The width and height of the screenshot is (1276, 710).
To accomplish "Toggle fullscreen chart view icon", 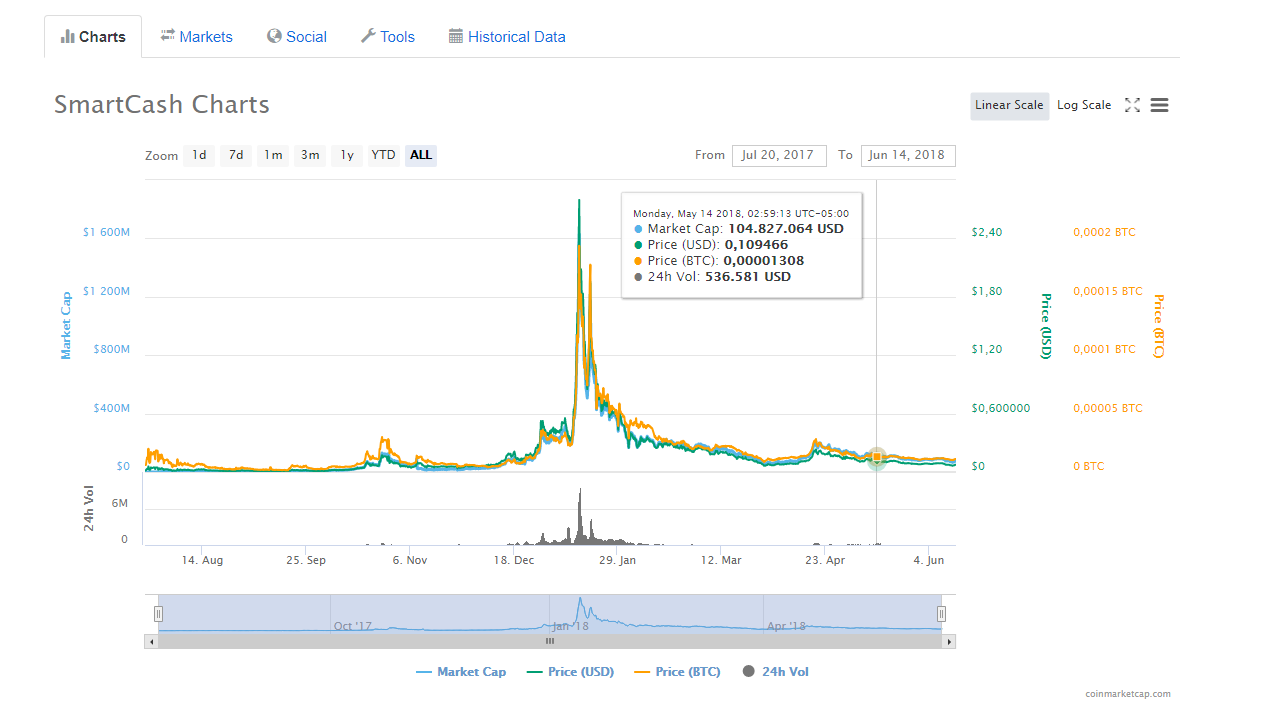I will tap(1132, 105).
